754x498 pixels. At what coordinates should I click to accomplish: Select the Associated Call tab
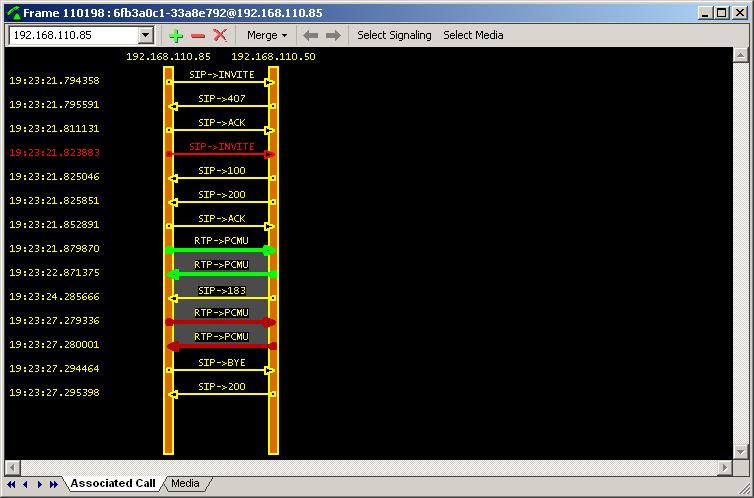pos(113,484)
